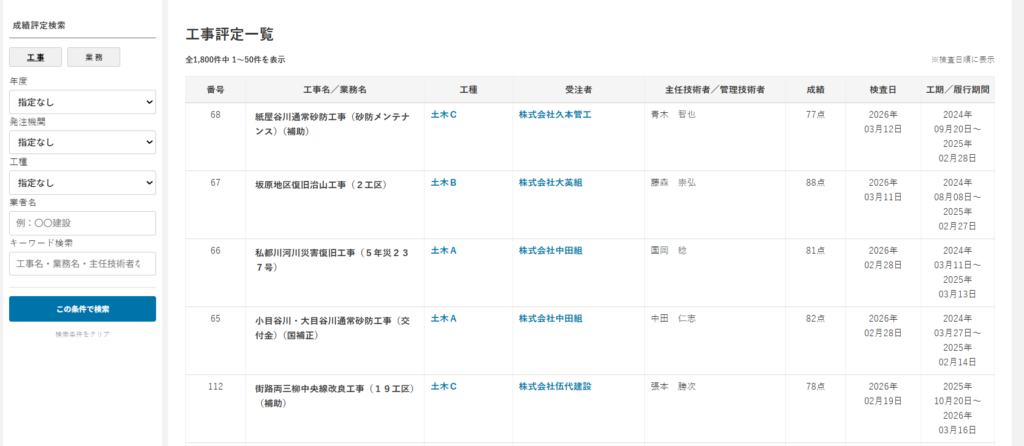This screenshot has width=1024, height=446.
Task: Open the 株式会社大美組 contractor link
Action: click(x=550, y=183)
